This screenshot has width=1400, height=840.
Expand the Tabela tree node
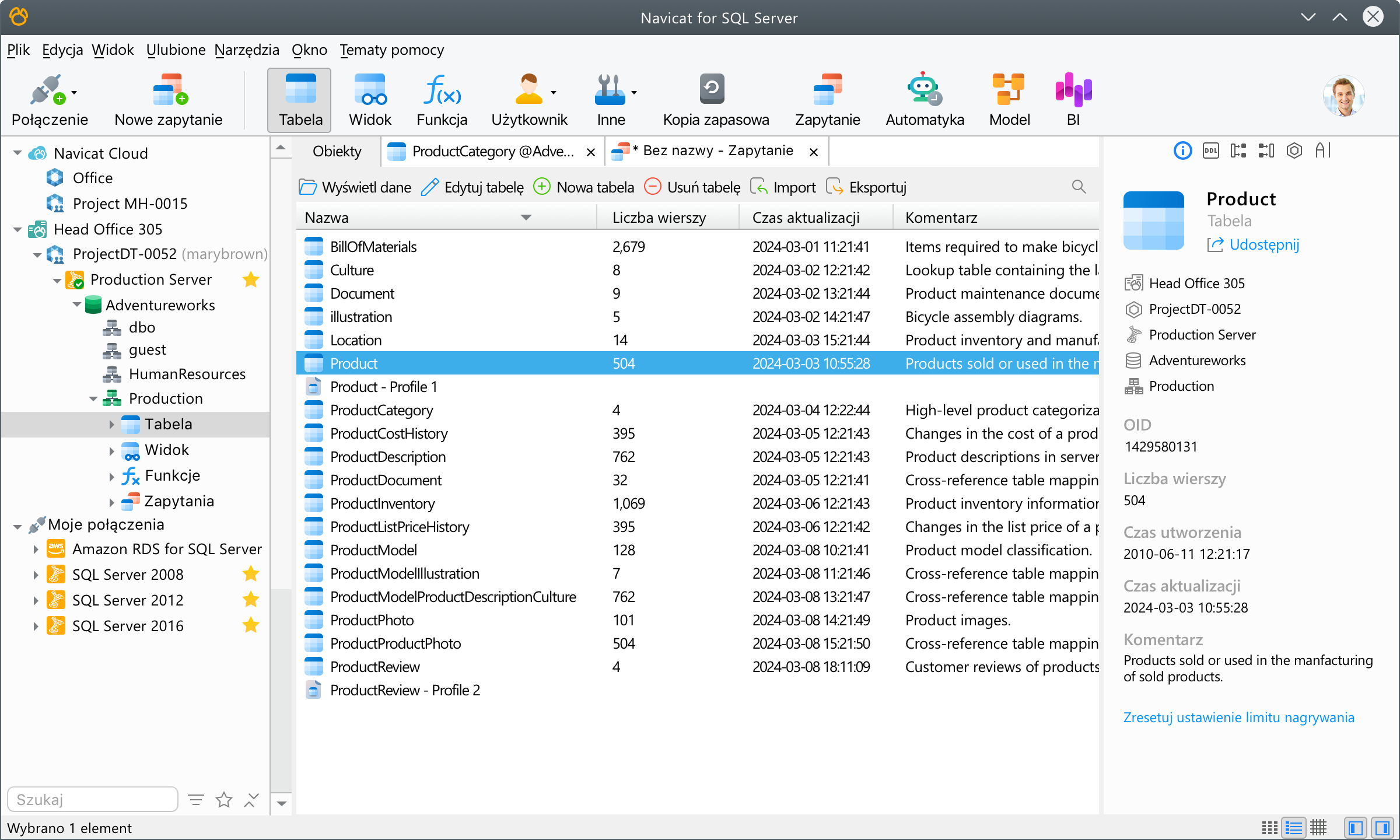click(111, 425)
